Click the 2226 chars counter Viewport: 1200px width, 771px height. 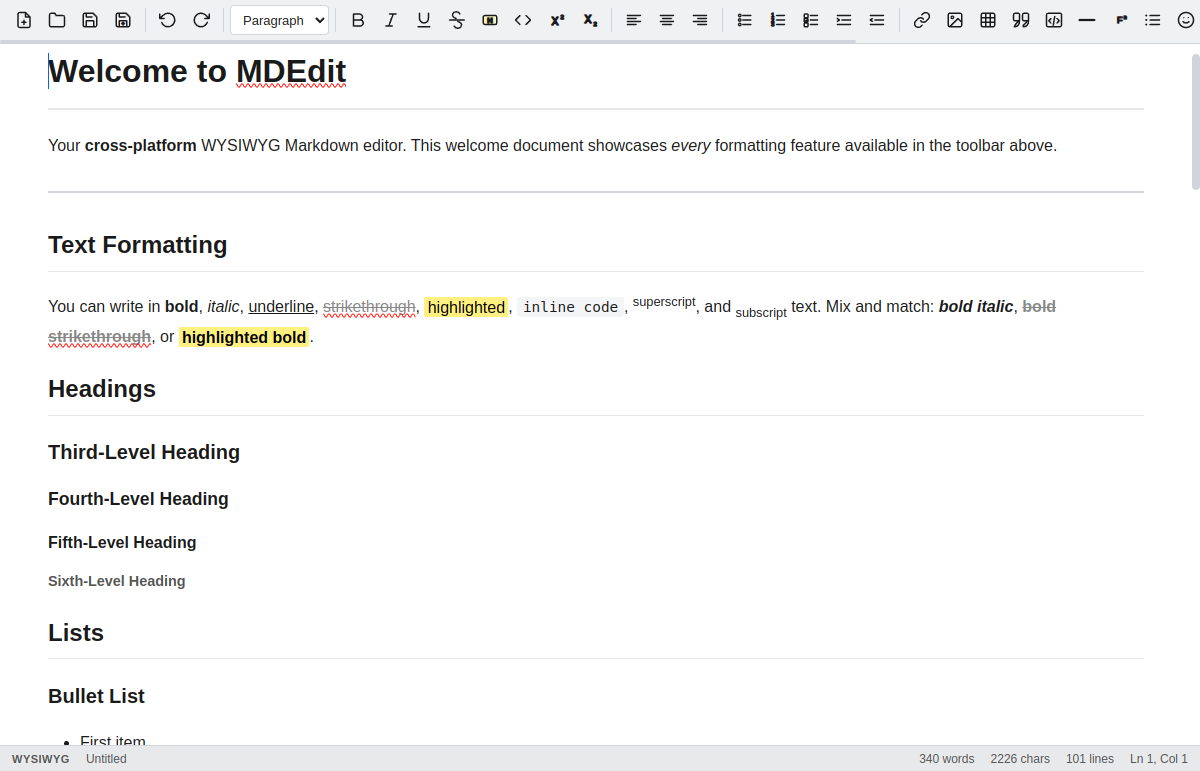[x=1020, y=759]
